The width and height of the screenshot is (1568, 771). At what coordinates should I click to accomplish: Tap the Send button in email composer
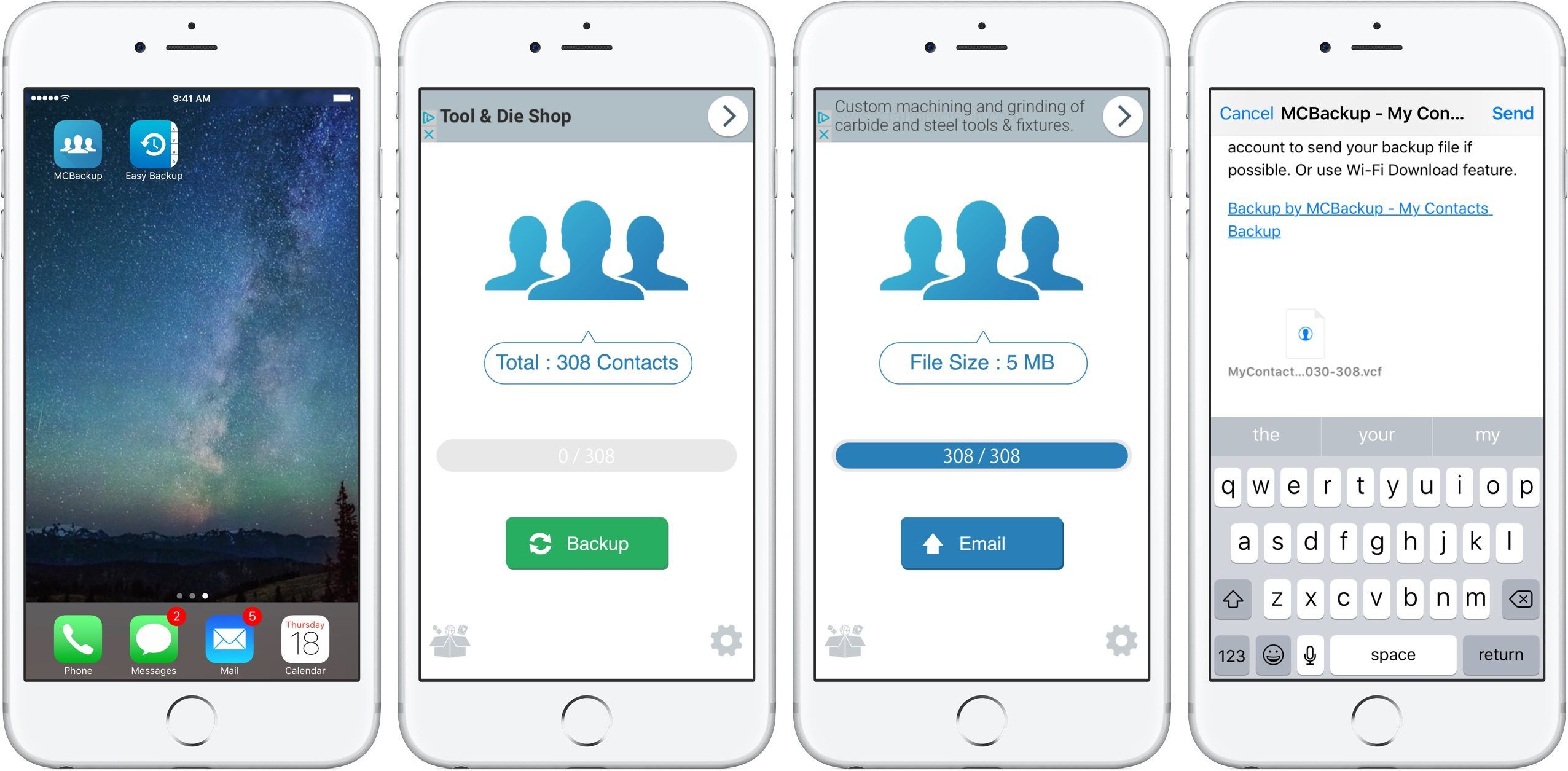[x=1509, y=113]
